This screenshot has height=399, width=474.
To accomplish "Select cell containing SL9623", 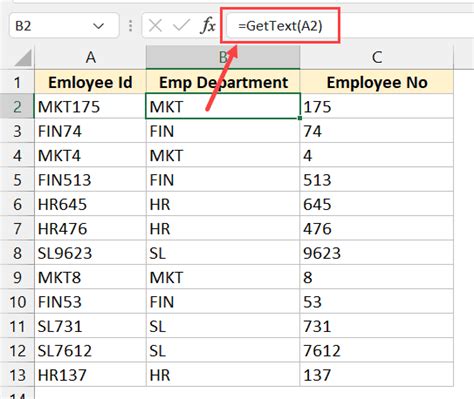I will click(x=90, y=253).
